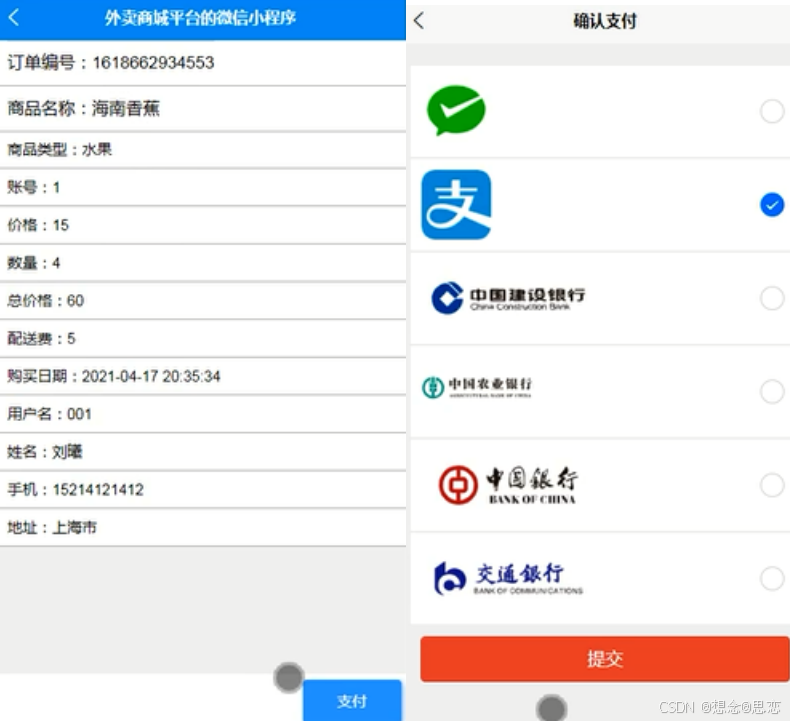
Task: Select the Alipay checked radio button
Action: [771, 205]
